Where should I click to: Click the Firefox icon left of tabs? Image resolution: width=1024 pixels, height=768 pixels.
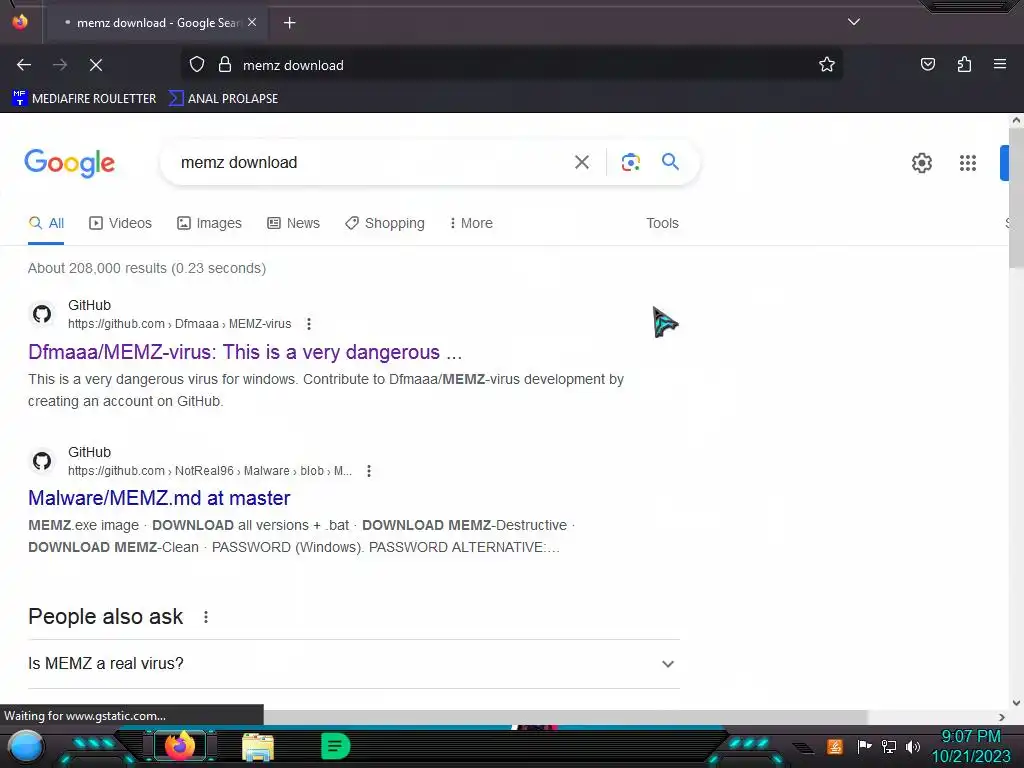tap(20, 22)
